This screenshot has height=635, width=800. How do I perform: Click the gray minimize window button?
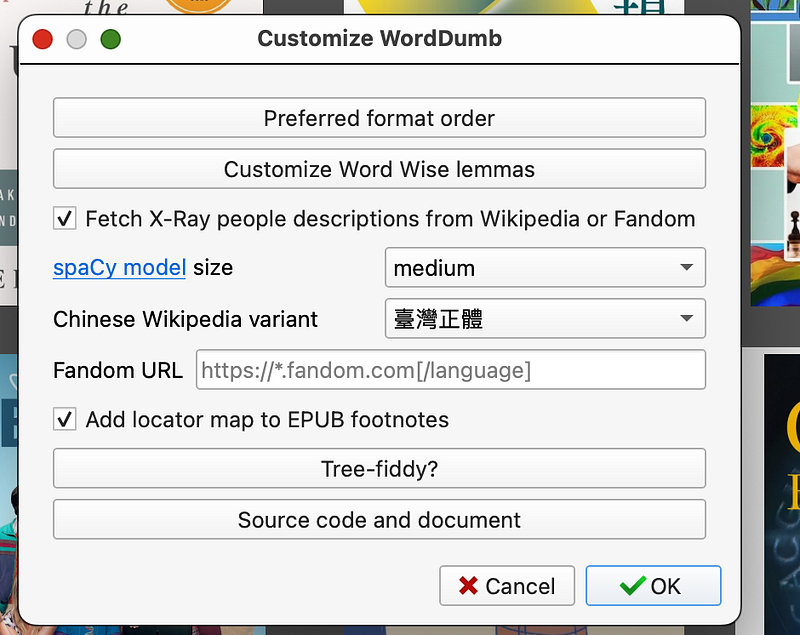pyautogui.click(x=77, y=39)
